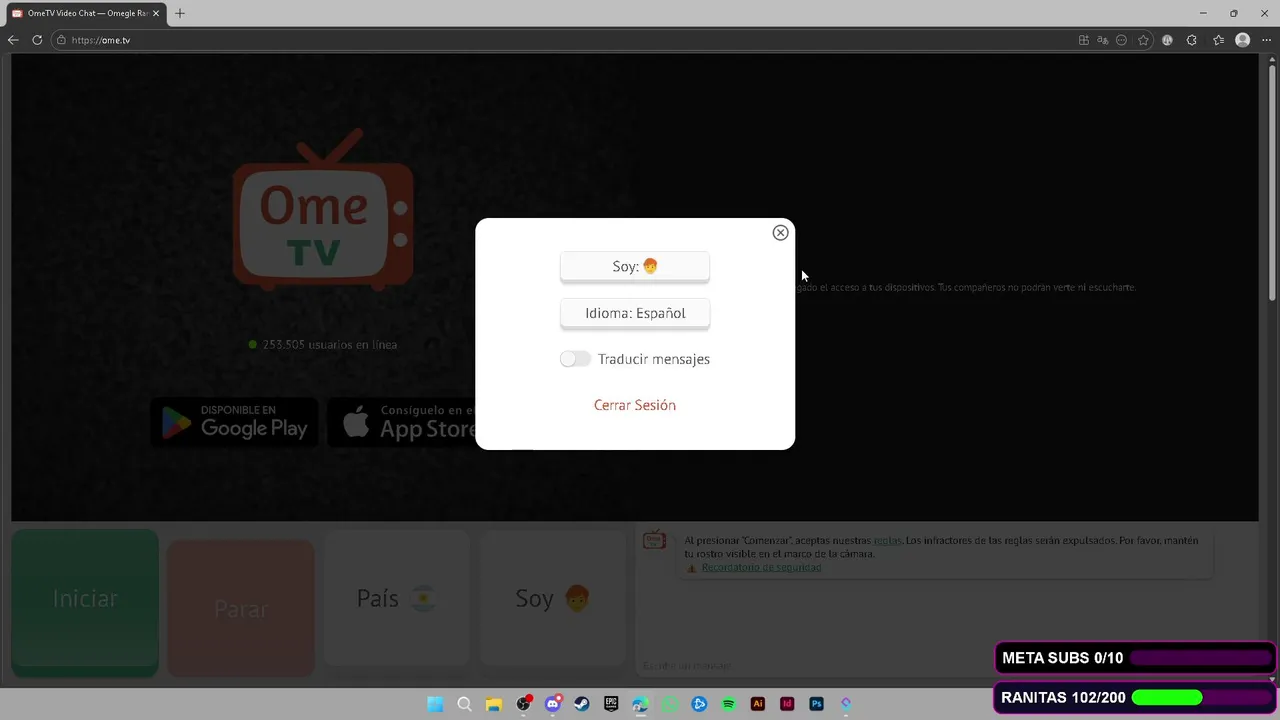This screenshot has width=1280, height=720.
Task: Open the browser profile avatar
Action: tap(1243, 40)
